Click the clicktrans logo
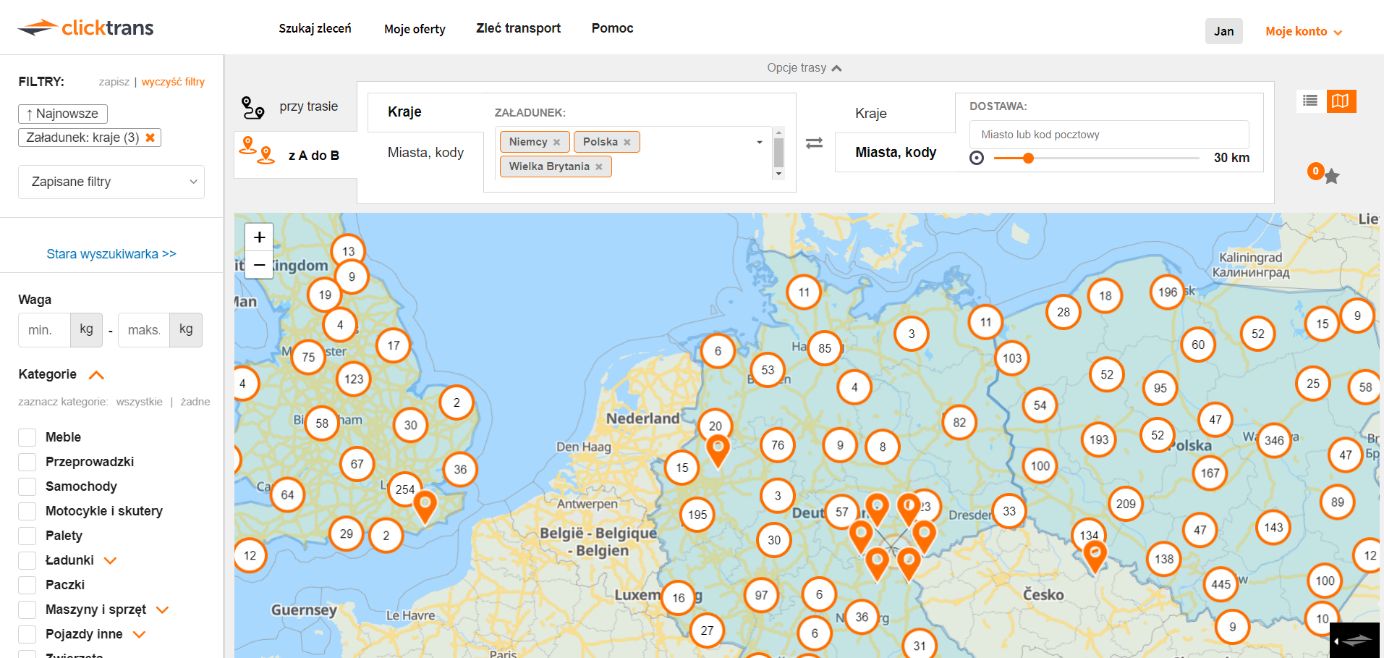The height and width of the screenshot is (658, 1384). pos(86,28)
